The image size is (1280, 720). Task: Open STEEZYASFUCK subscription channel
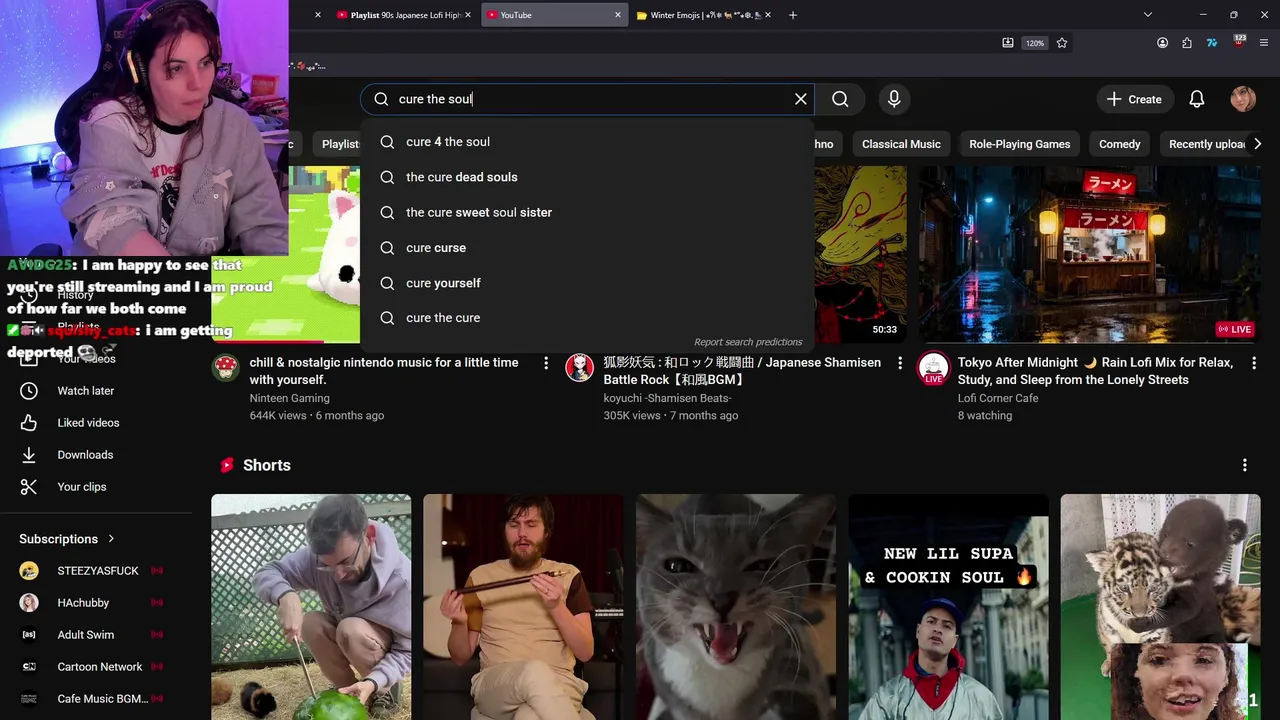[x=96, y=571]
